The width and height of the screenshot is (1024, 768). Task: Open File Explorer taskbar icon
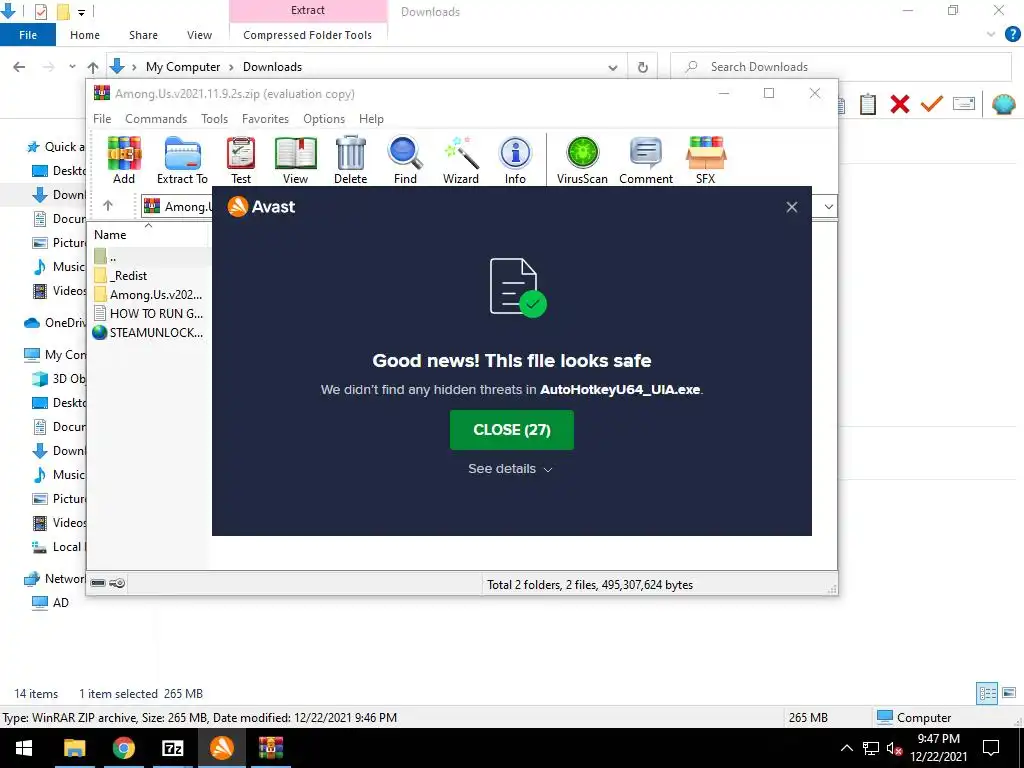point(74,748)
